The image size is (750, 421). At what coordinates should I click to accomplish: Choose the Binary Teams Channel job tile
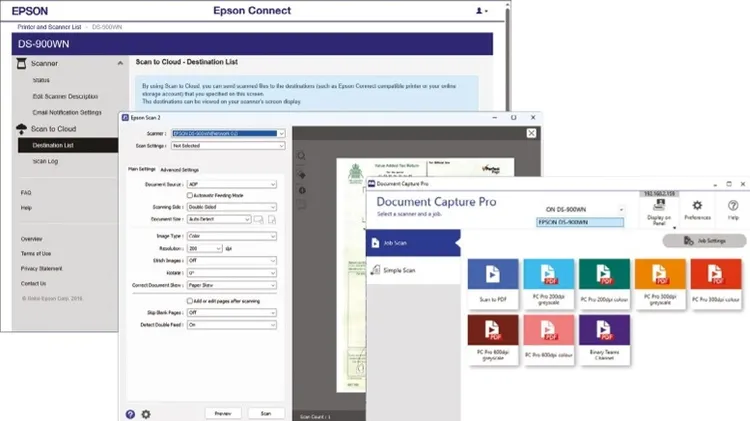pyautogui.click(x=604, y=340)
